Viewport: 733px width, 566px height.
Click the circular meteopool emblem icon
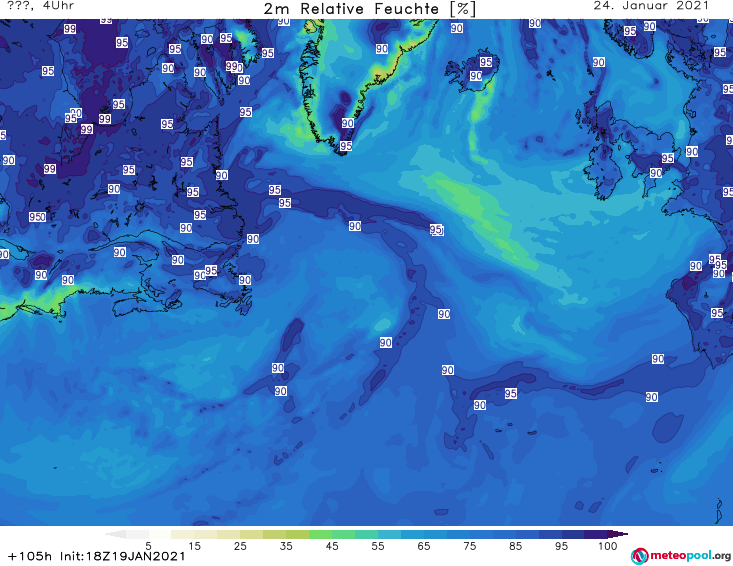[x=639, y=556]
